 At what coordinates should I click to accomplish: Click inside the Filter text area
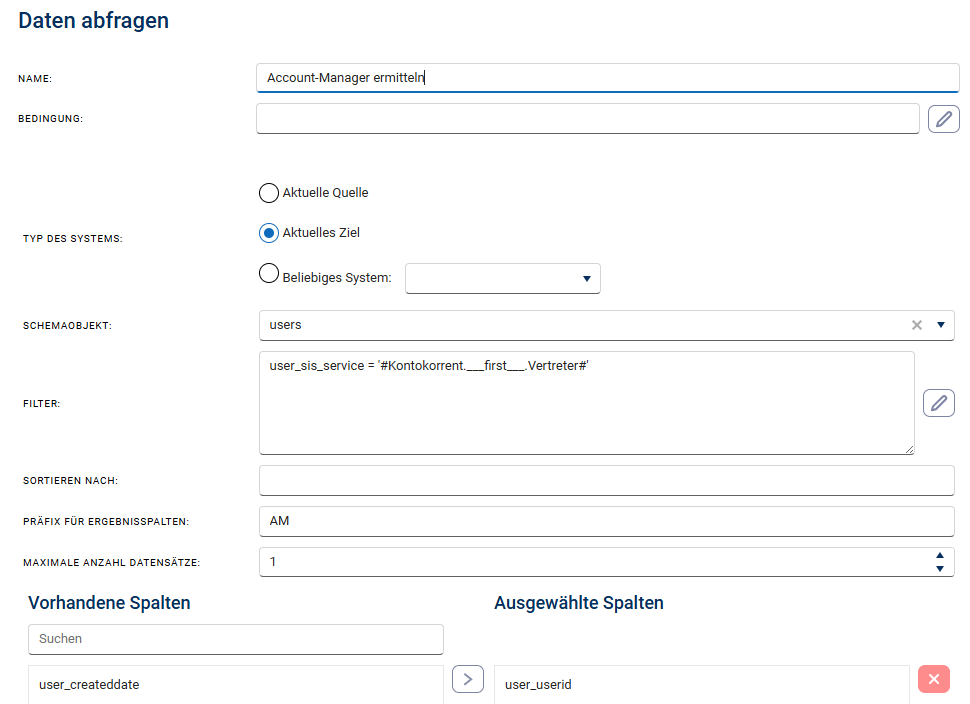586,403
